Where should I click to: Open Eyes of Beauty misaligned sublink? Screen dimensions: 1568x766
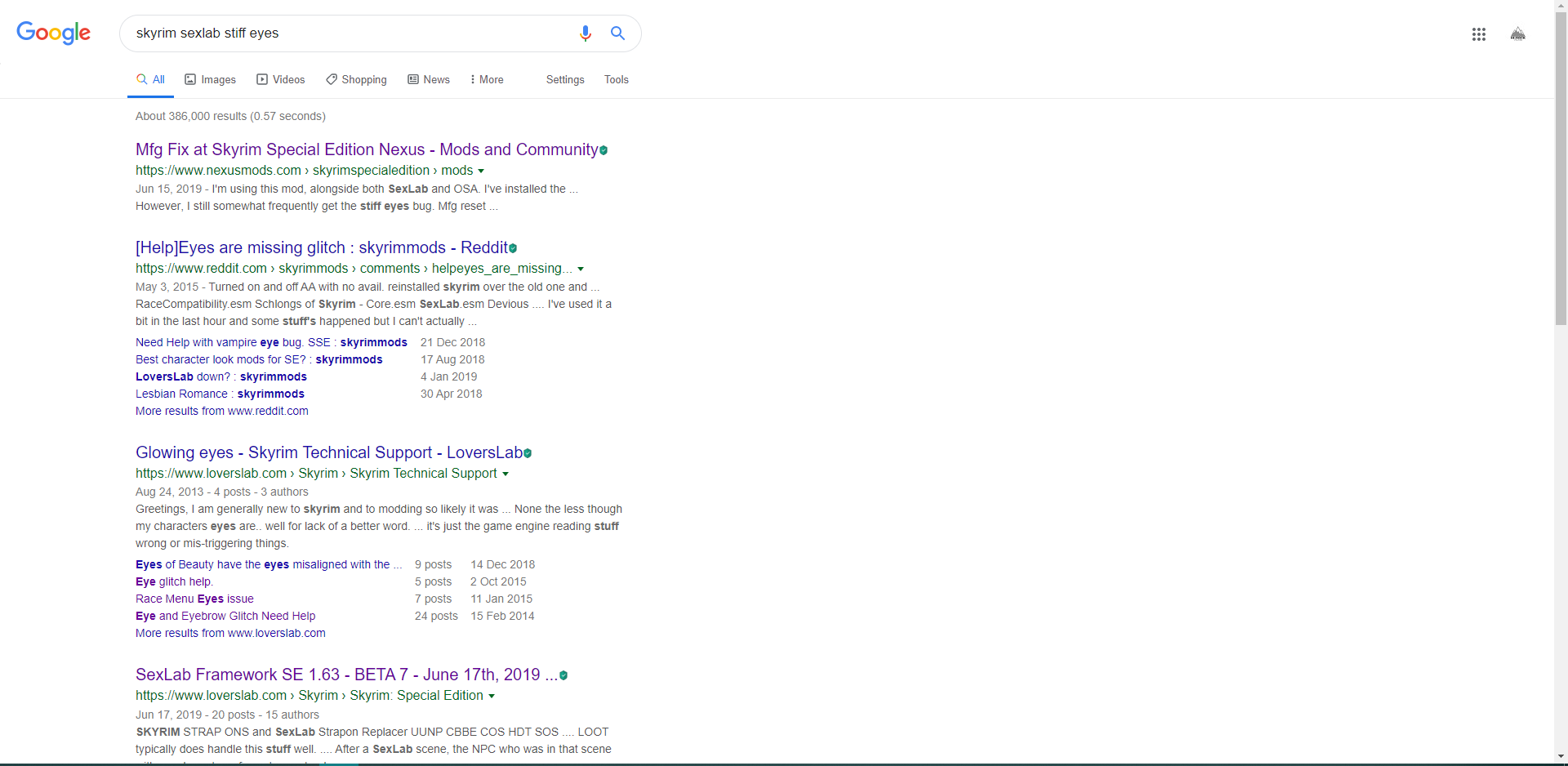click(269, 564)
